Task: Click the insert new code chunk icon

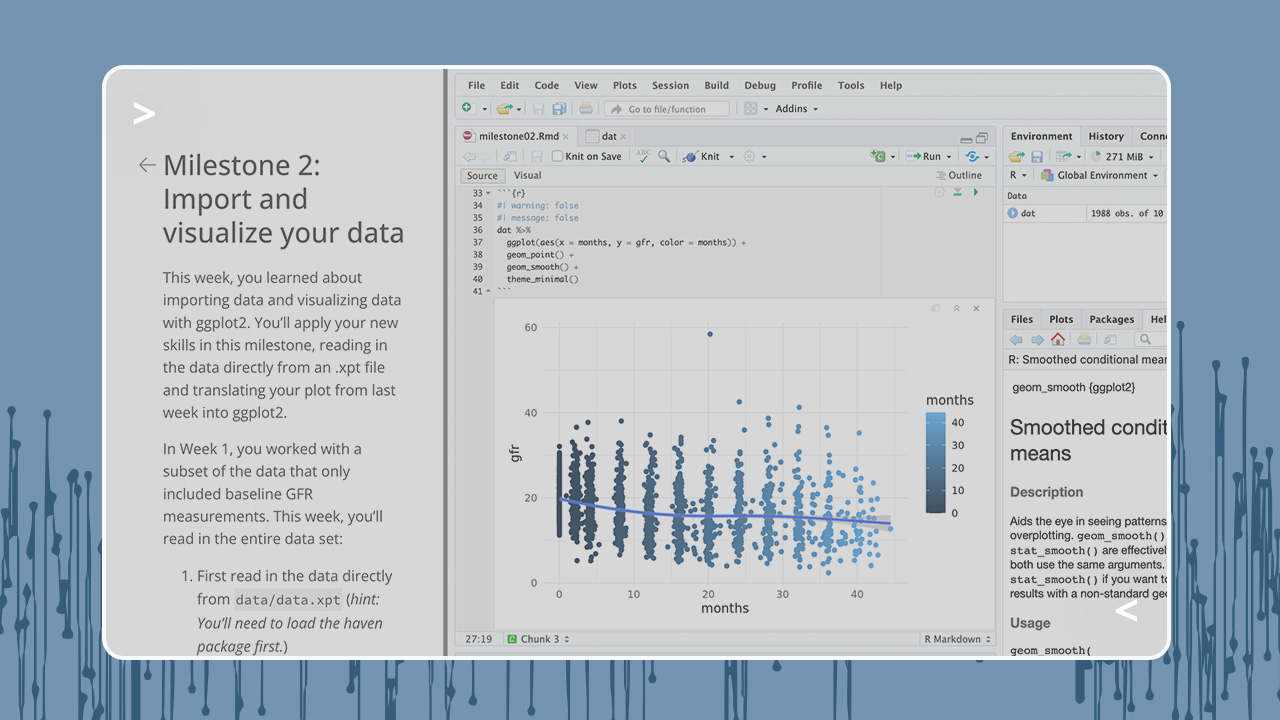Action: tap(878, 157)
